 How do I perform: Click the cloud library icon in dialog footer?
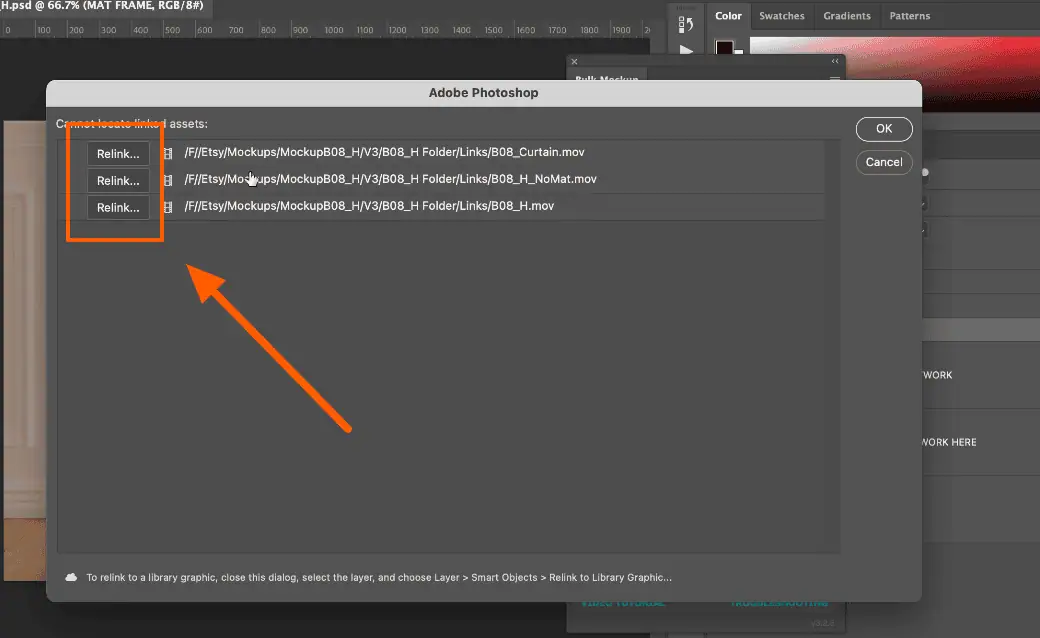tap(72, 577)
